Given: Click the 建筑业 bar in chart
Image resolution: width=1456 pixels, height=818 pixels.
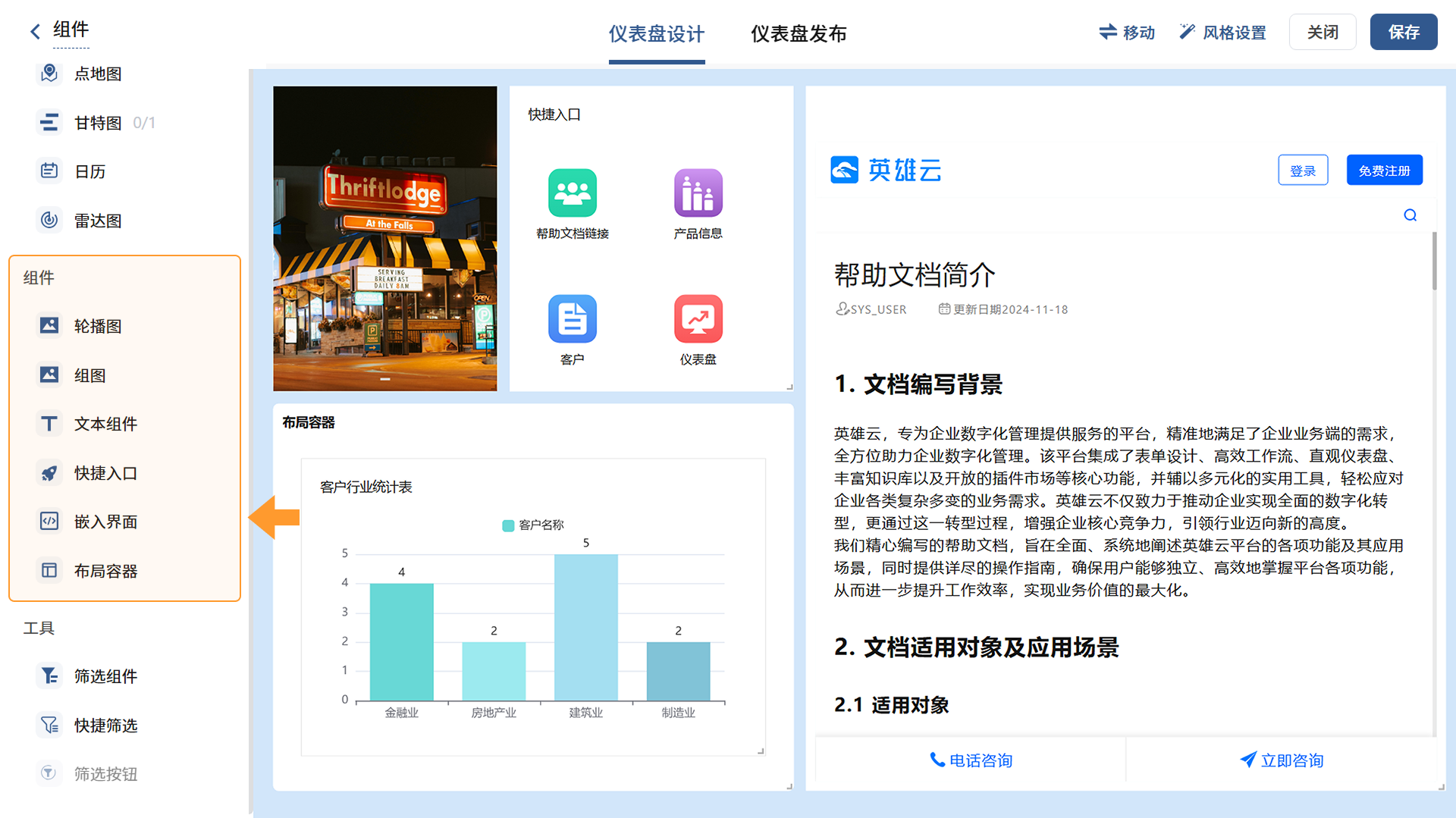Looking at the screenshot, I should pos(586,627).
